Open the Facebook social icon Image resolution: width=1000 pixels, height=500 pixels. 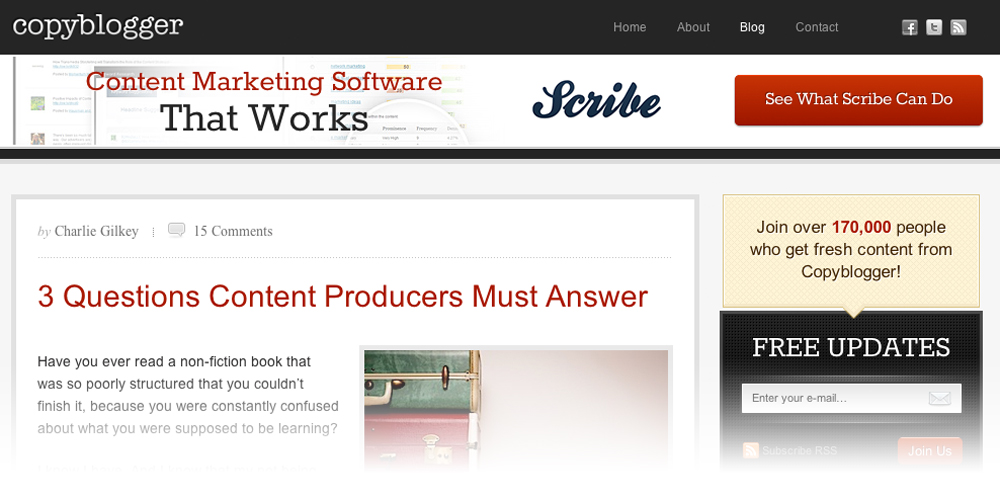[x=909, y=27]
